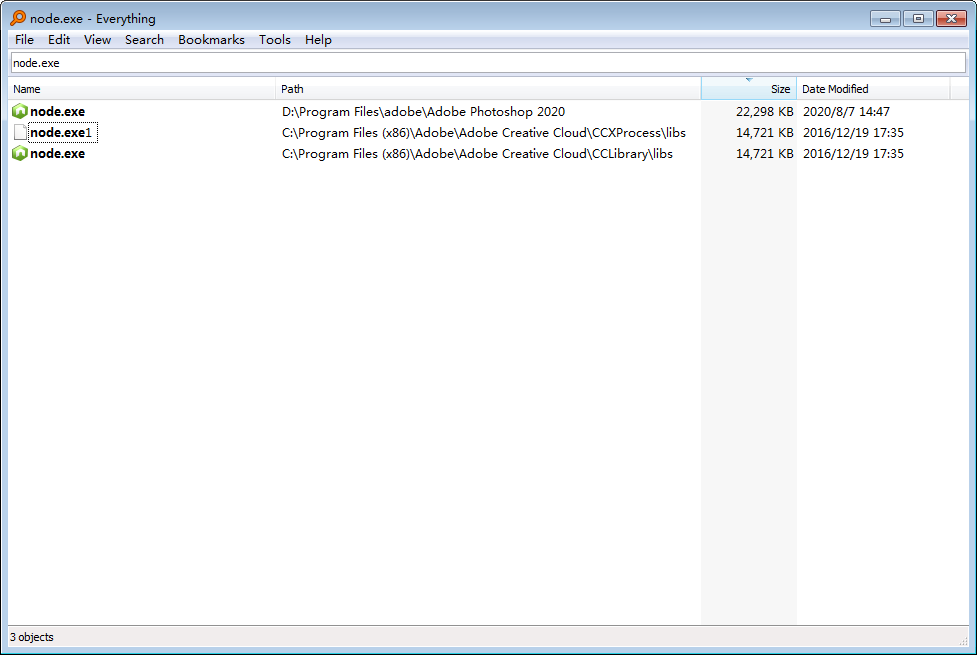Open the Tools menu
Image resolution: width=977 pixels, height=655 pixels.
(274, 40)
